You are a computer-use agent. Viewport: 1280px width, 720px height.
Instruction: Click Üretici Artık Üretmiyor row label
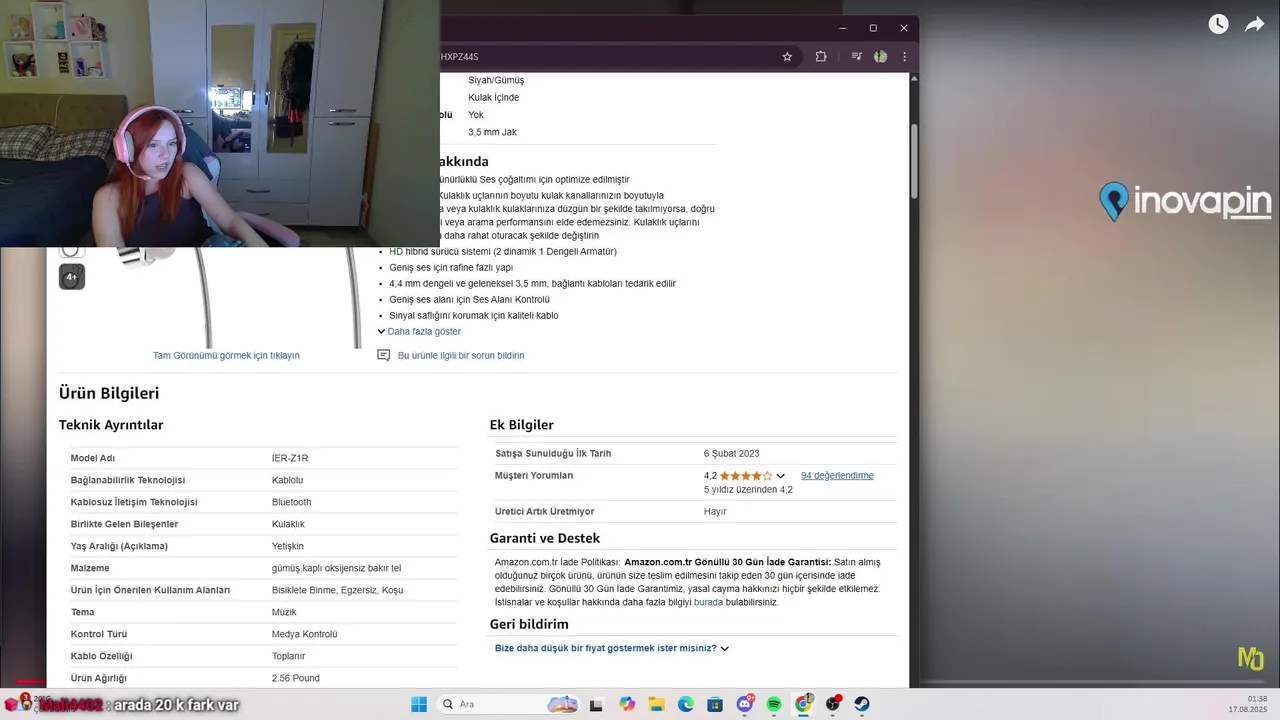click(544, 511)
